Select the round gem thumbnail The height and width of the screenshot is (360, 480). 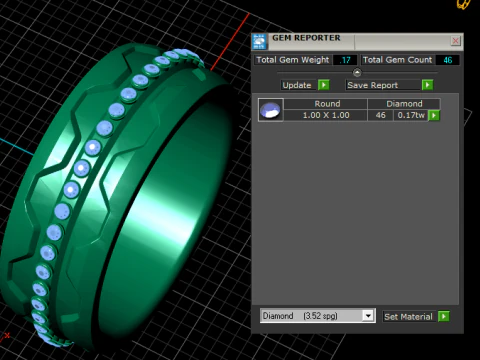point(270,110)
